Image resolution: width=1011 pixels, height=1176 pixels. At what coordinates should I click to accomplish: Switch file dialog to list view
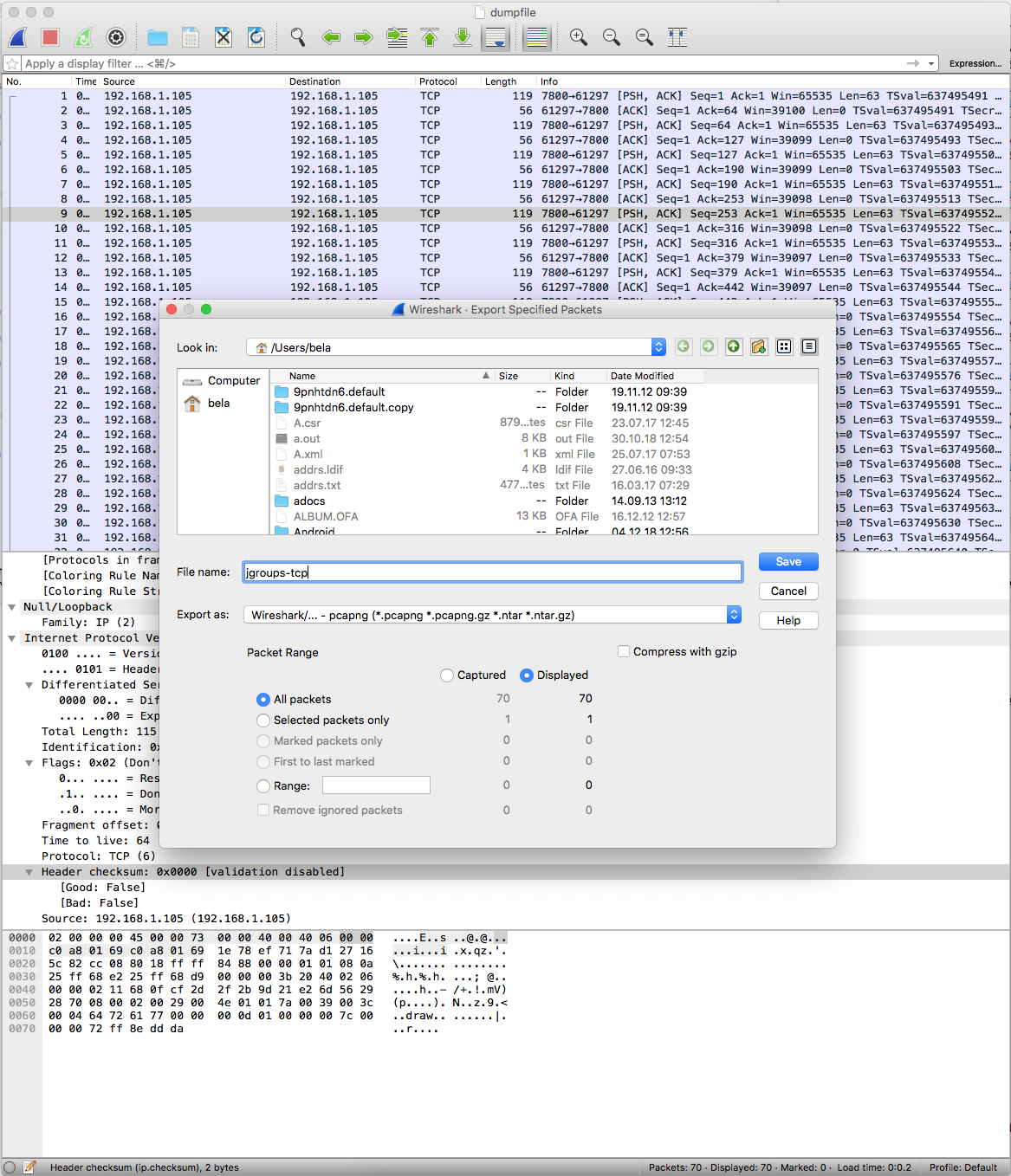(784, 346)
